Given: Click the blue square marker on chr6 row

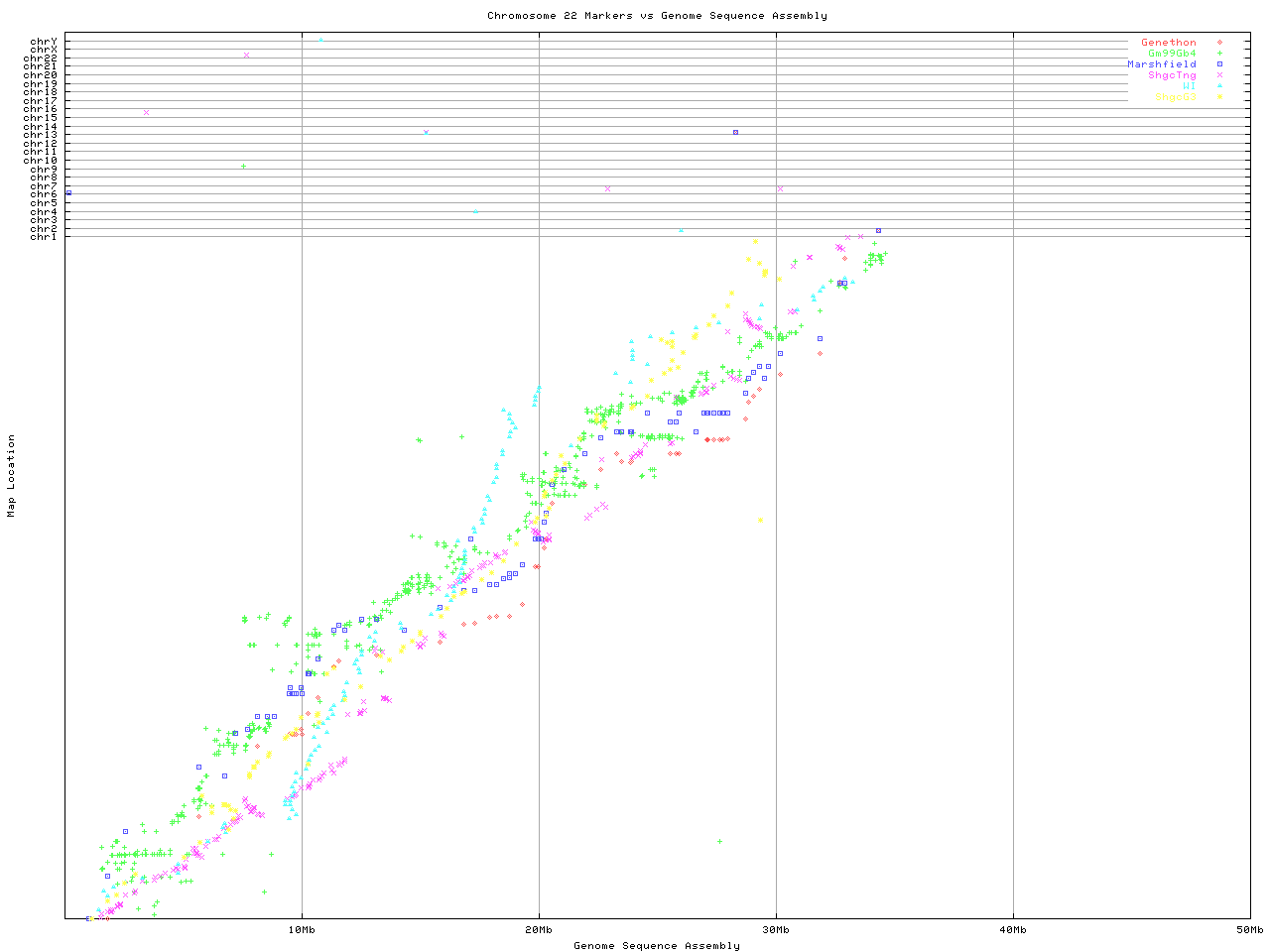Looking at the screenshot, I should coord(68,192).
